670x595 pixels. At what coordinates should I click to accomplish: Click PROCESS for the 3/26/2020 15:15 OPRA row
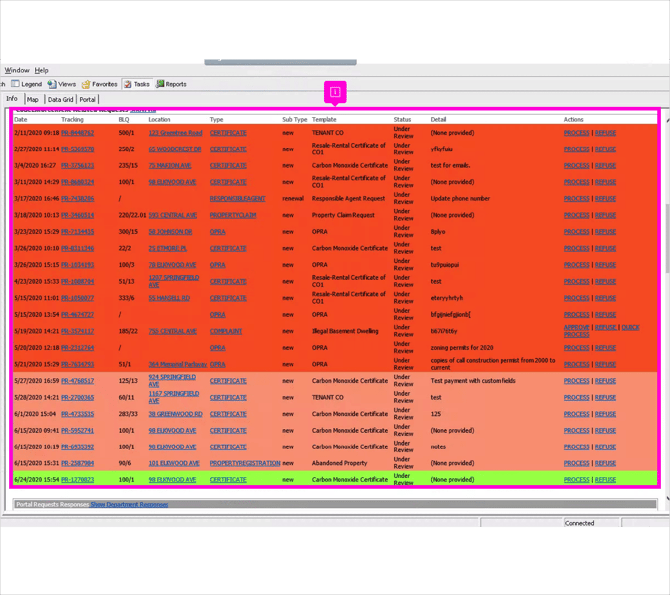pyautogui.click(x=576, y=265)
